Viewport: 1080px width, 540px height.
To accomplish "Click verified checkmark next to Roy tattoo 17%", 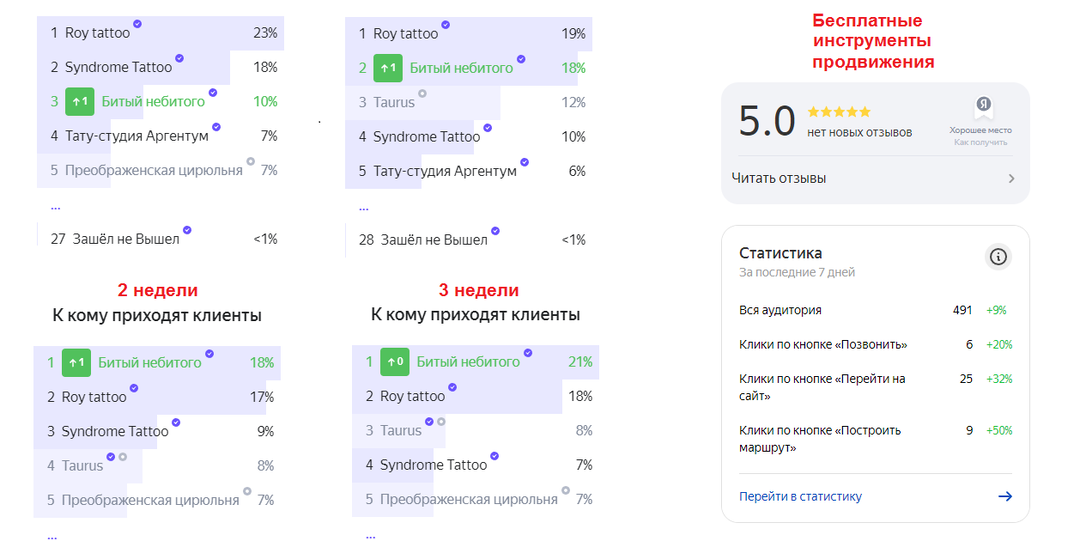I will [134, 388].
